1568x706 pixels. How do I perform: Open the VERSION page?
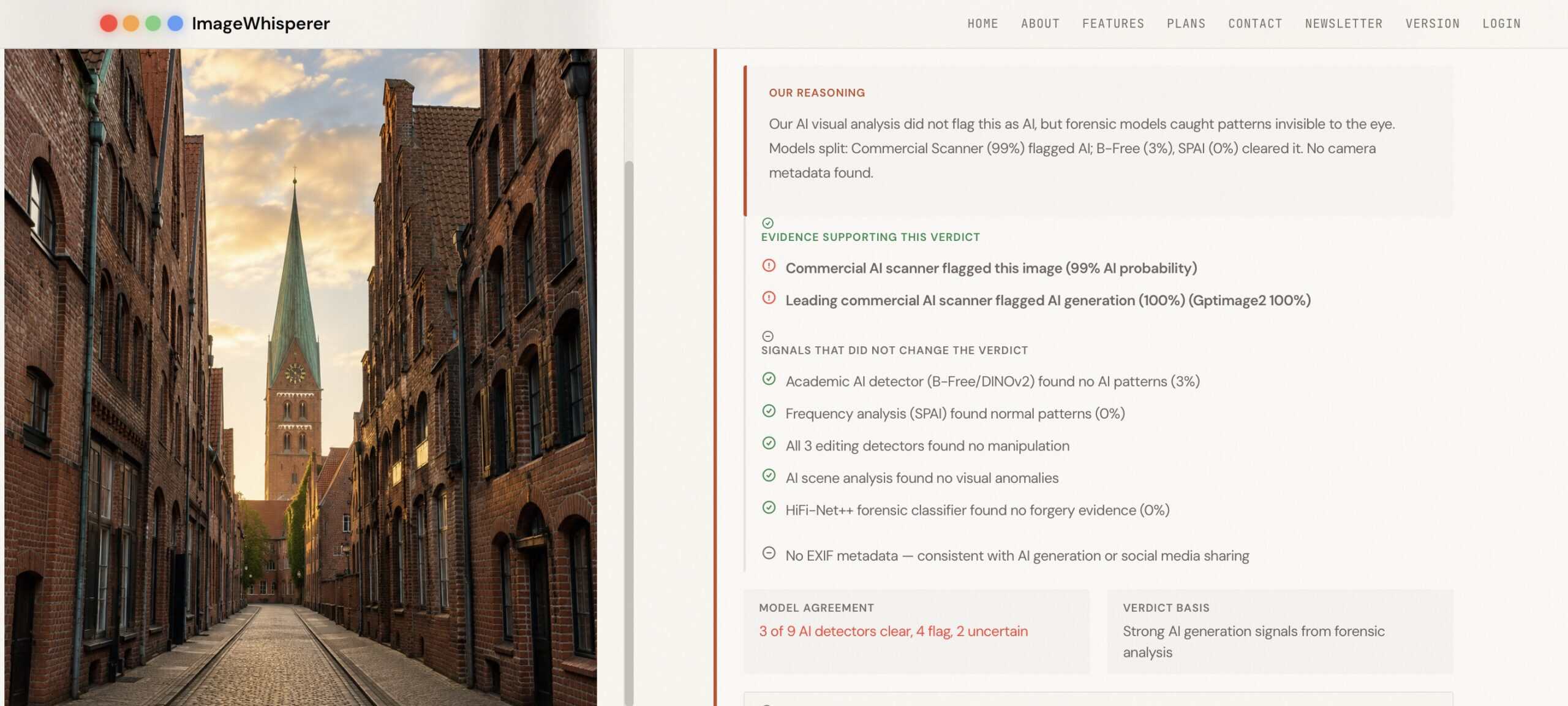[1432, 23]
